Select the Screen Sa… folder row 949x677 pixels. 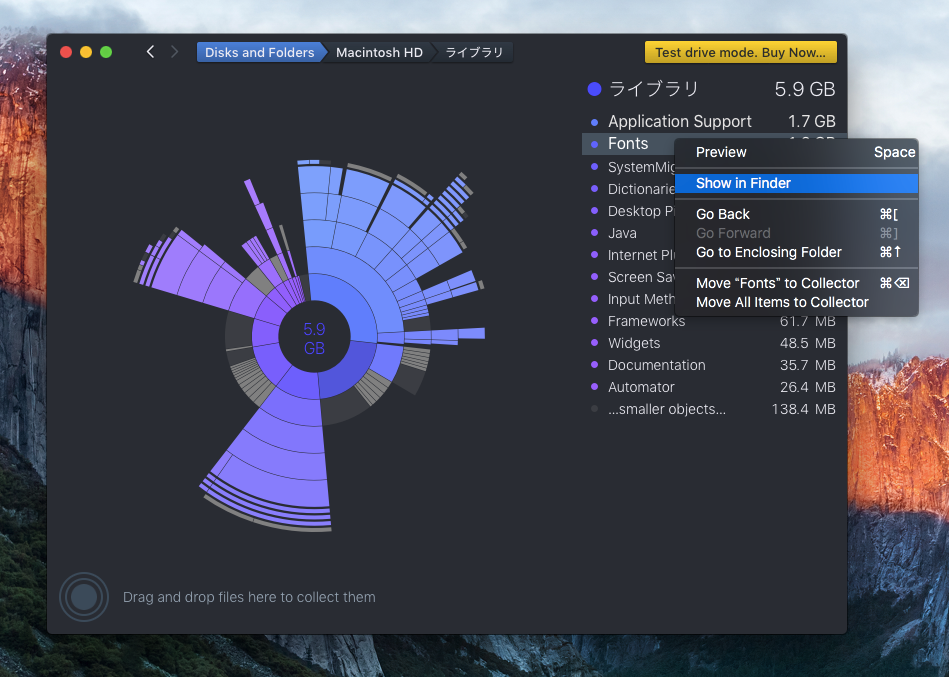pyautogui.click(x=629, y=277)
